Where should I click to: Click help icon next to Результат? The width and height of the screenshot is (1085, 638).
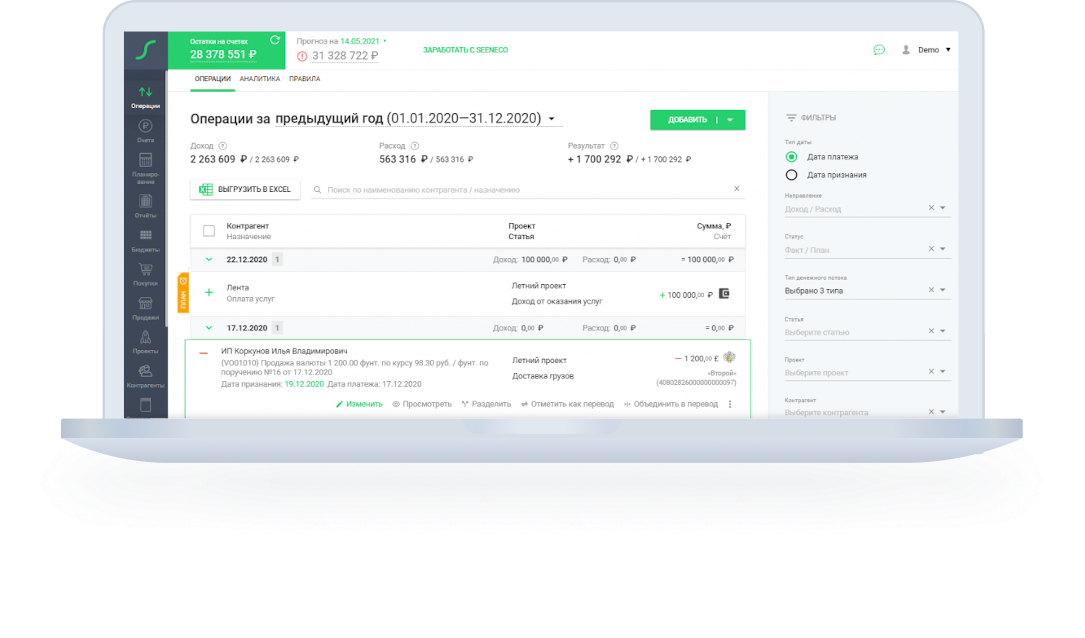pos(614,146)
